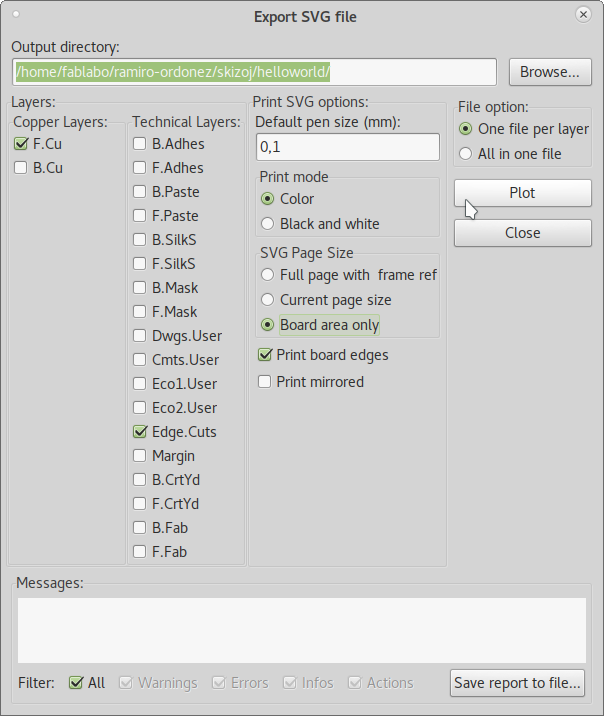This screenshot has height=716, width=604.
Task: Choose Full page with frame ref
Action: [268, 275]
